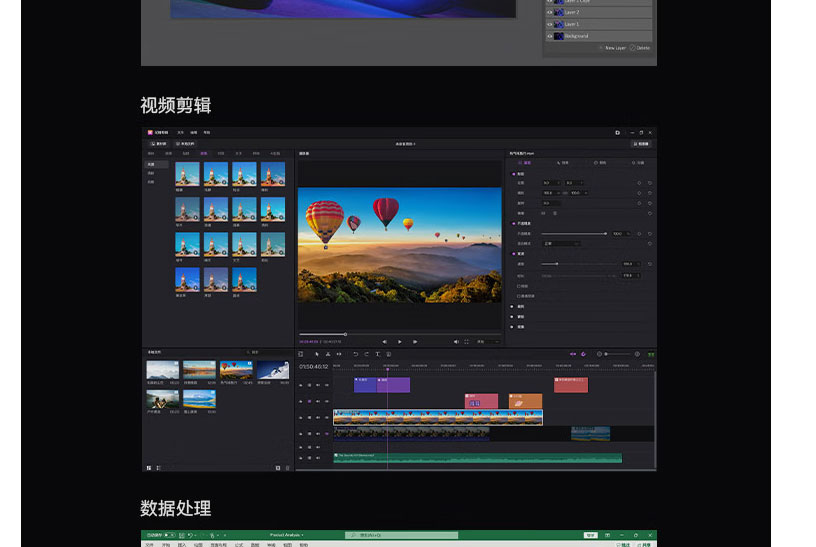816x547 pixels.
Task: Open the fourth tab of the properties panel
Action: pos(638,163)
